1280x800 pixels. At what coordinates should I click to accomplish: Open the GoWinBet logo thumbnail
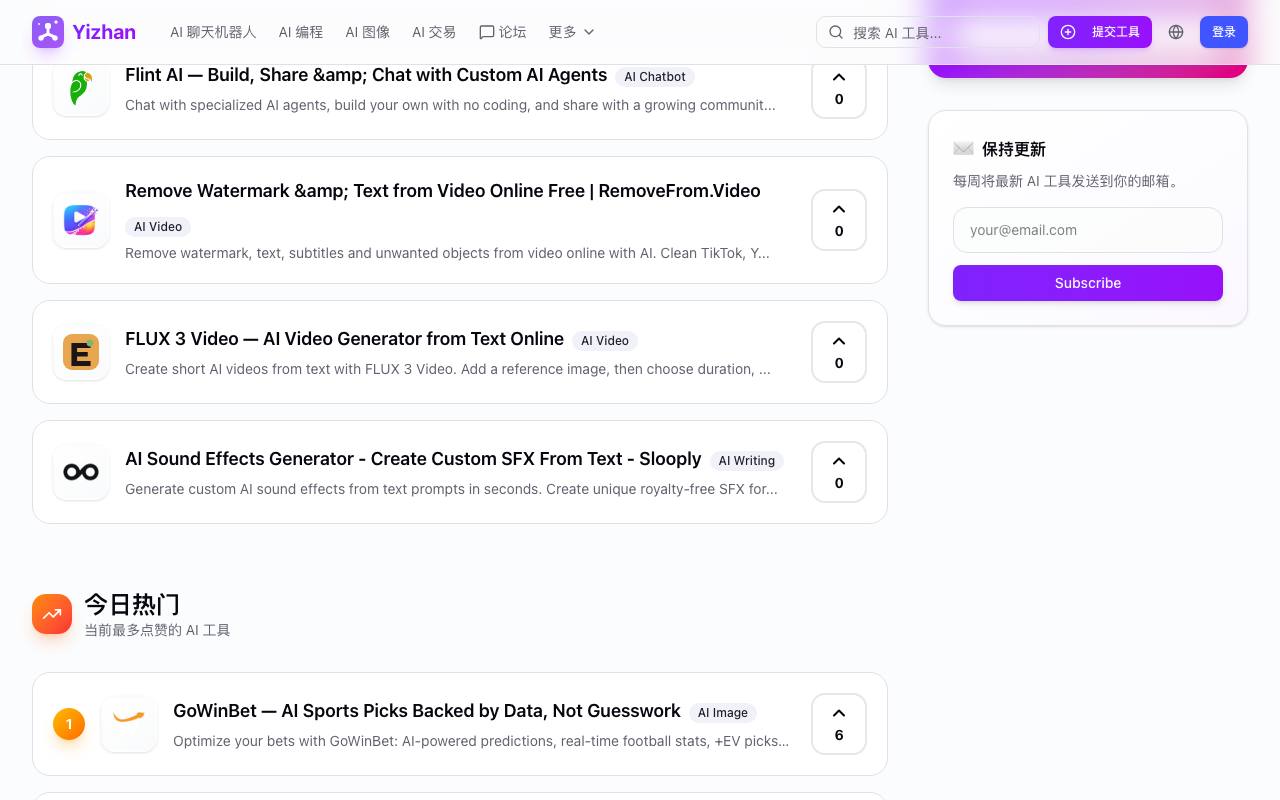tap(129, 724)
